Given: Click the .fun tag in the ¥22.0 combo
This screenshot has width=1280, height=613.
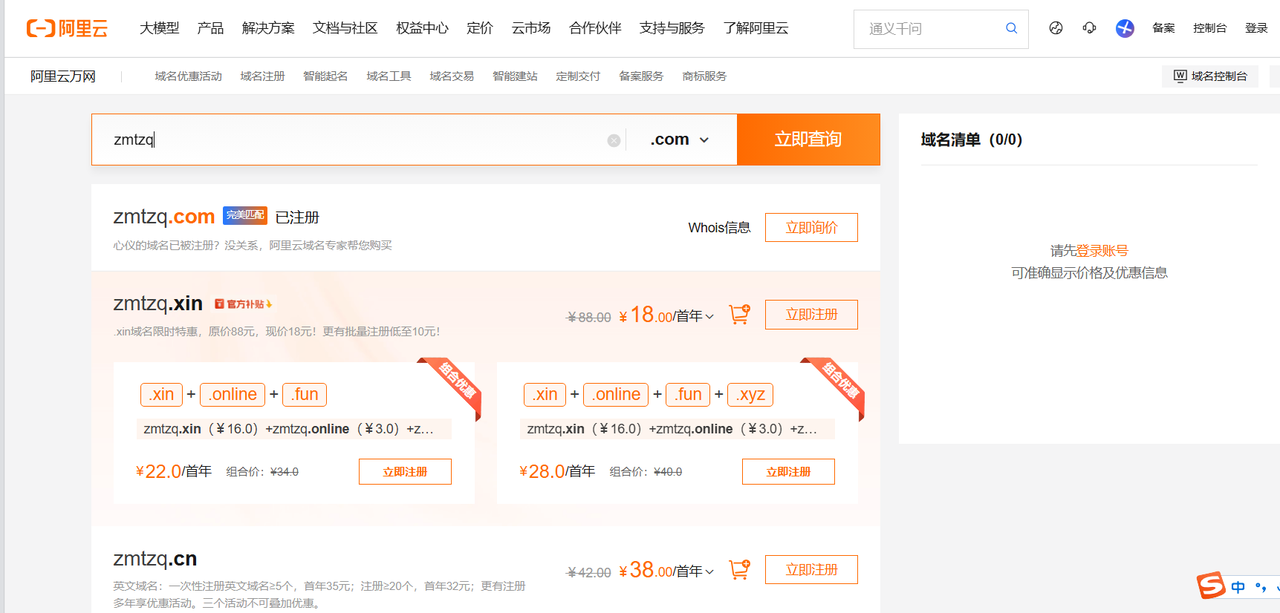Looking at the screenshot, I should coord(304,394).
